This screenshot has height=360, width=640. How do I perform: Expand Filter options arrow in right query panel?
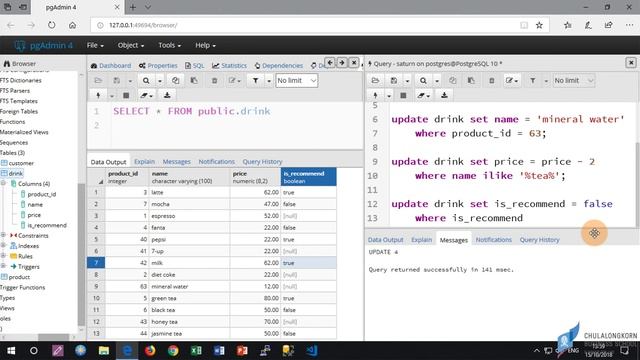tap(546, 81)
